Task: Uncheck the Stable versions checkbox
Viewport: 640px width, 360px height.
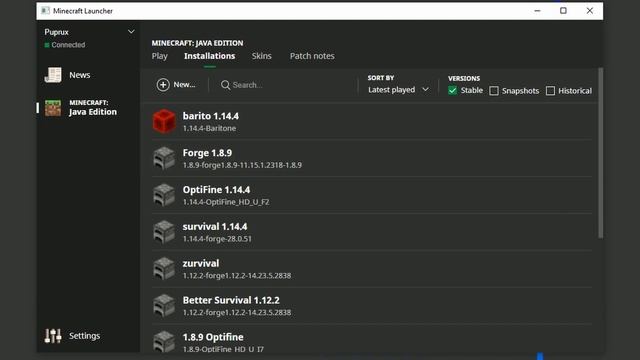Action: (x=452, y=90)
